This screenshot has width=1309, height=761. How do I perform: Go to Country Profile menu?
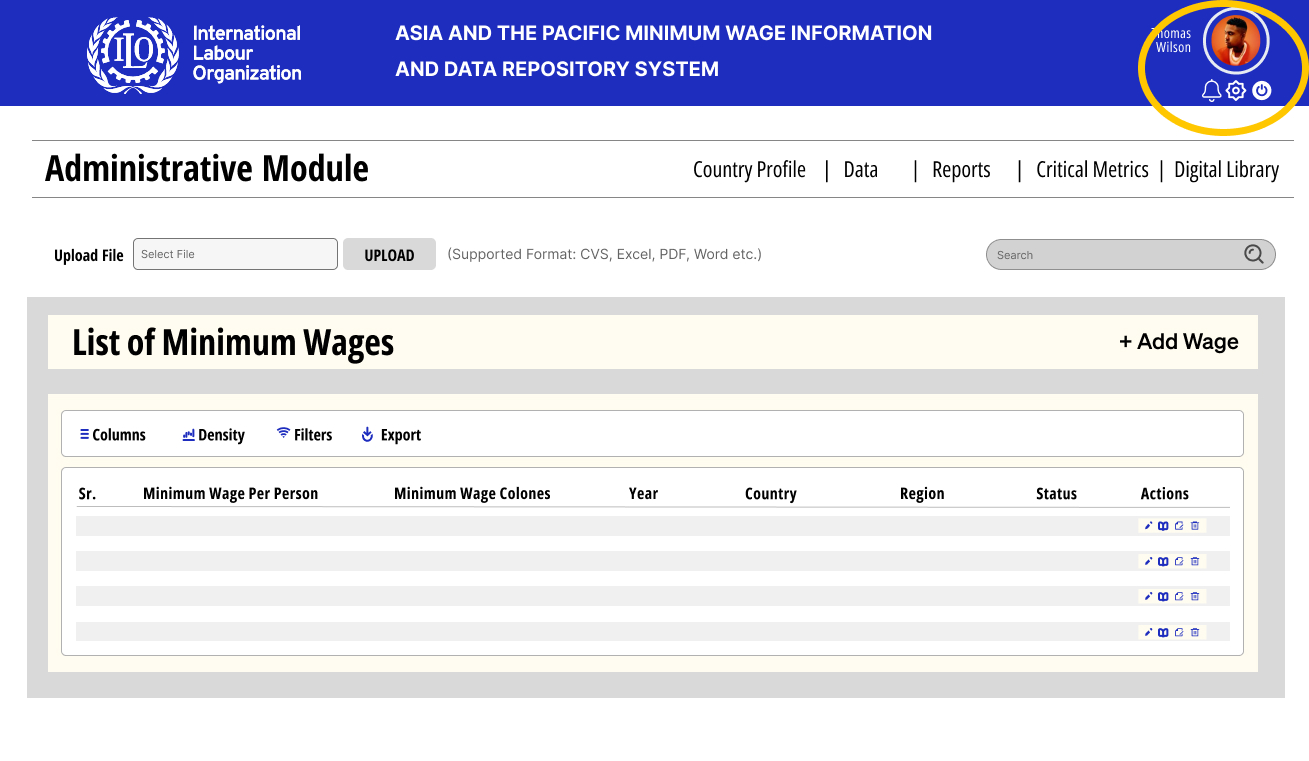coord(749,170)
